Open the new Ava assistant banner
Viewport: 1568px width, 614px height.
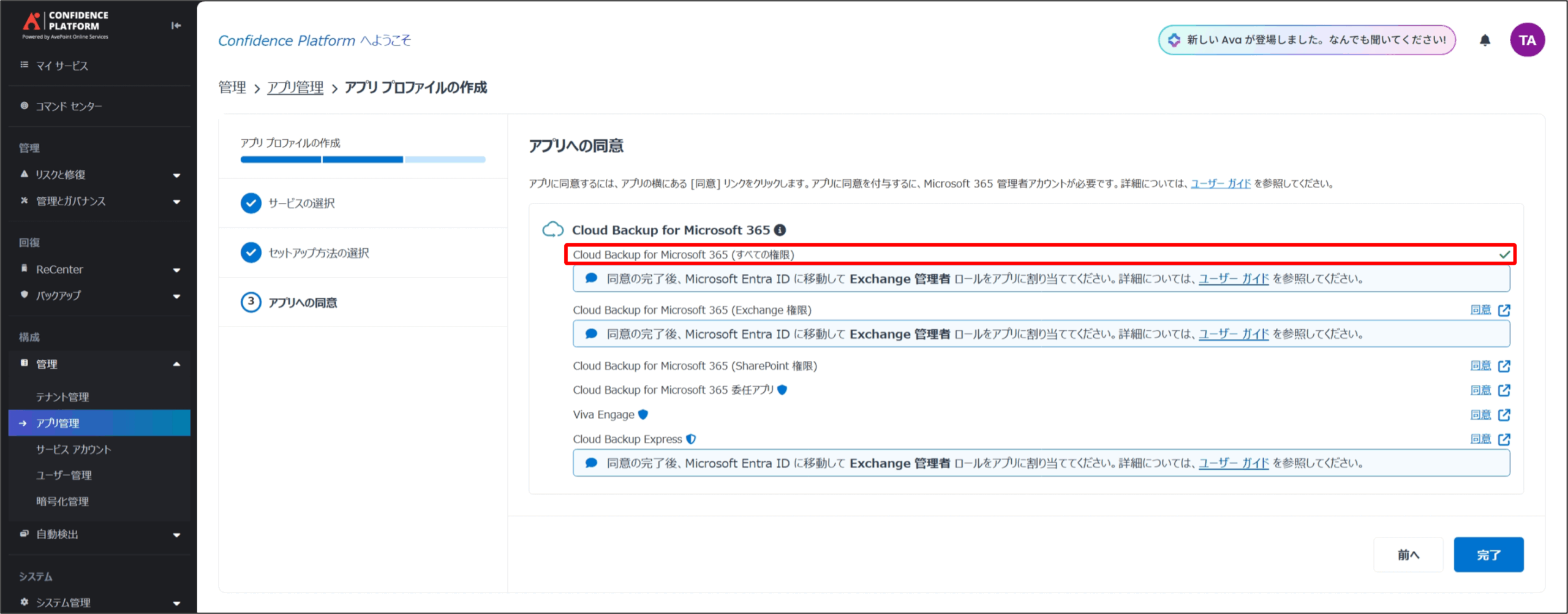pos(1306,40)
